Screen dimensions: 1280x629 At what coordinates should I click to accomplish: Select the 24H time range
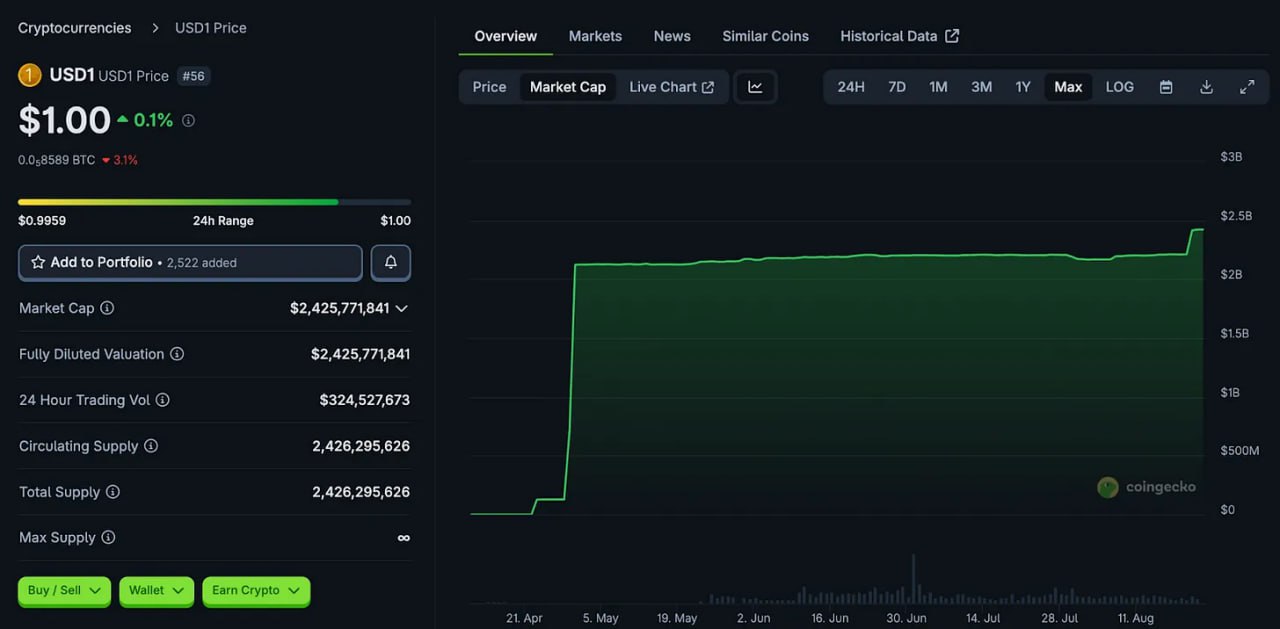(x=851, y=87)
